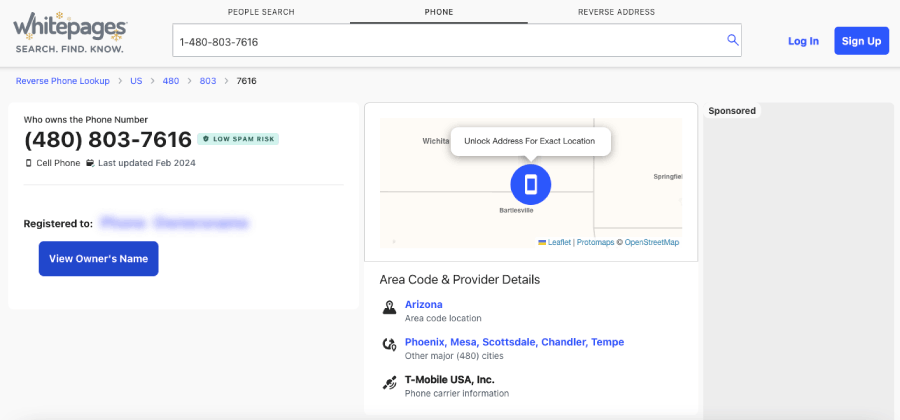Click the Arizona location pin icon

coord(389,308)
